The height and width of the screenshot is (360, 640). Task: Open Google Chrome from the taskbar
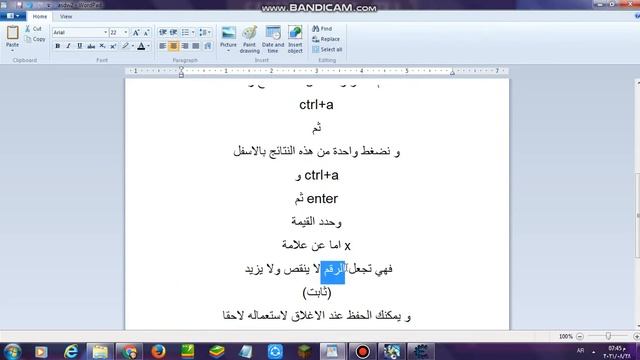click(x=129, y=351)
